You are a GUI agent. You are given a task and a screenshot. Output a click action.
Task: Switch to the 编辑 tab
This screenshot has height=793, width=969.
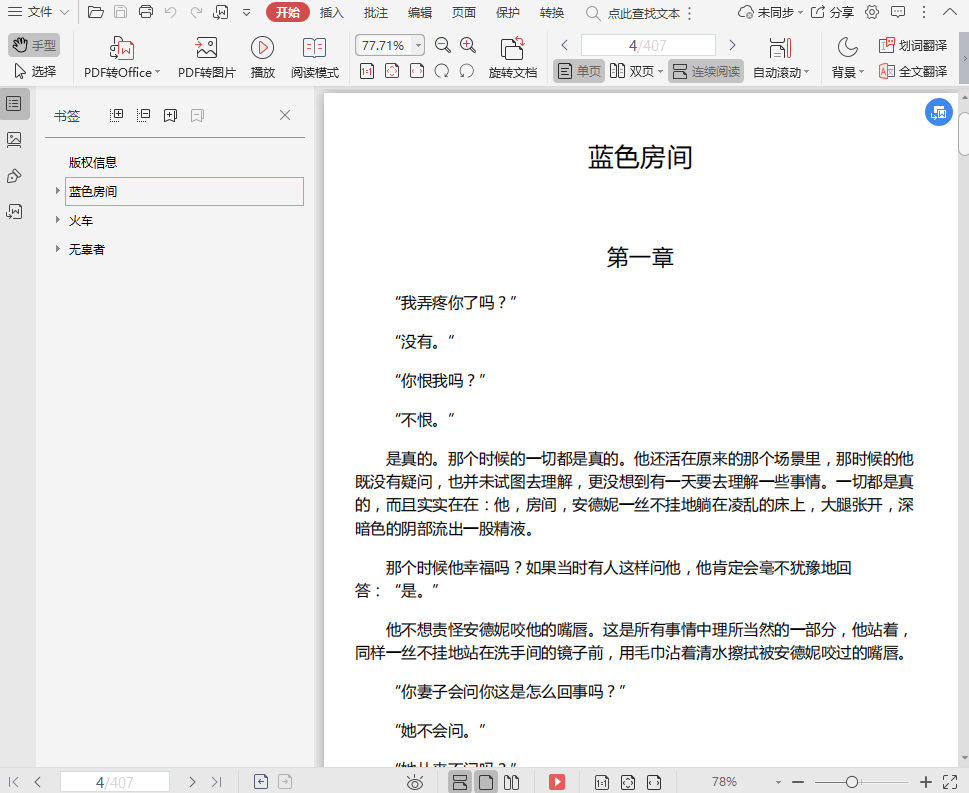(420, 13)
